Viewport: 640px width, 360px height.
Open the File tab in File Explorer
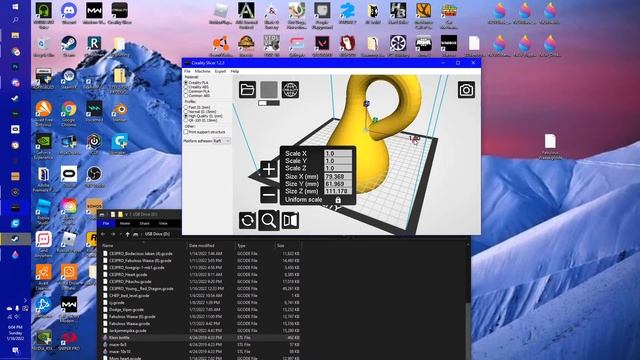pyautogui.click(x=106, y=224)
